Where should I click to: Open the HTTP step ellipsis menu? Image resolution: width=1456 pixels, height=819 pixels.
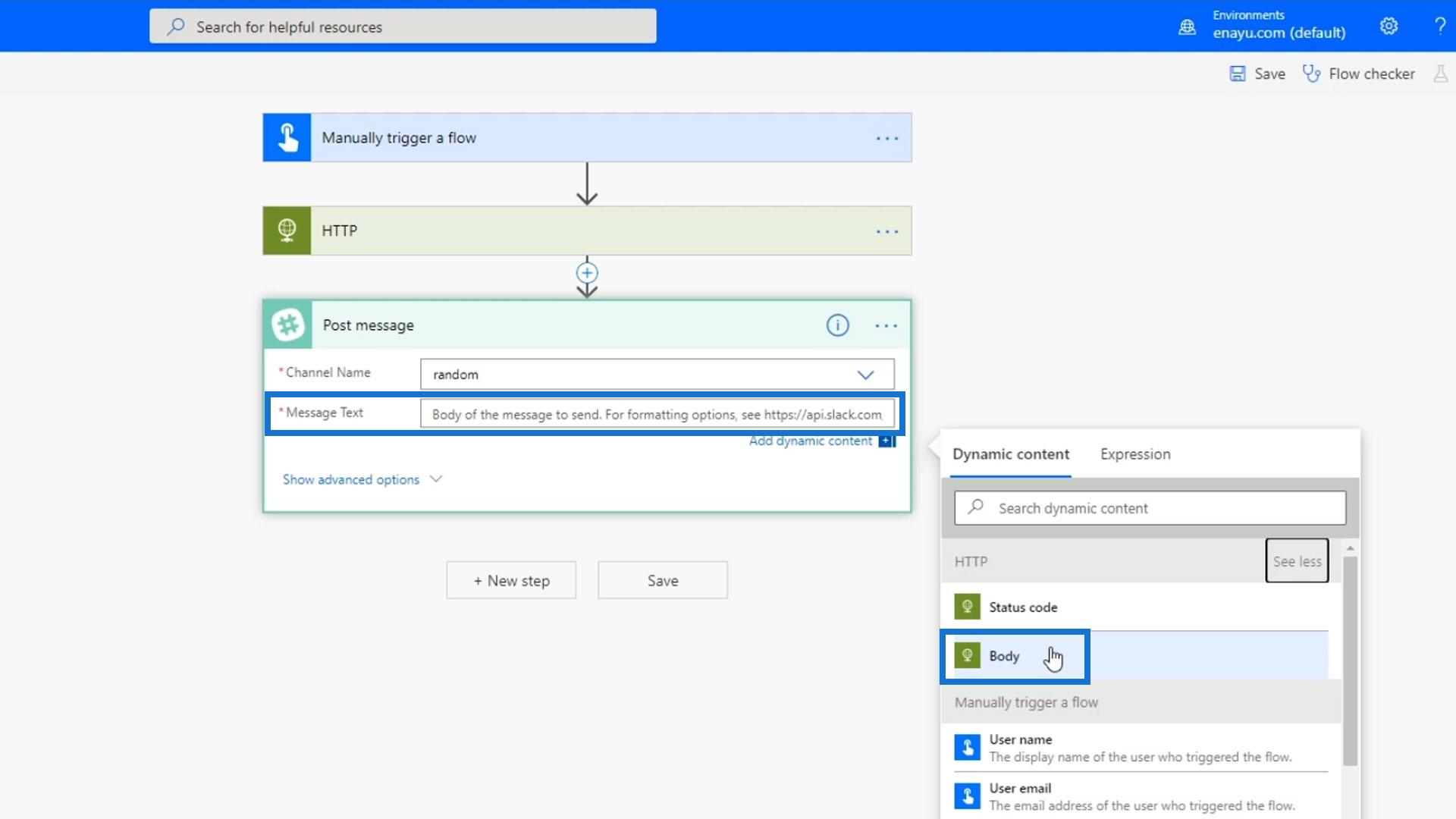click(x=886, y=231)
